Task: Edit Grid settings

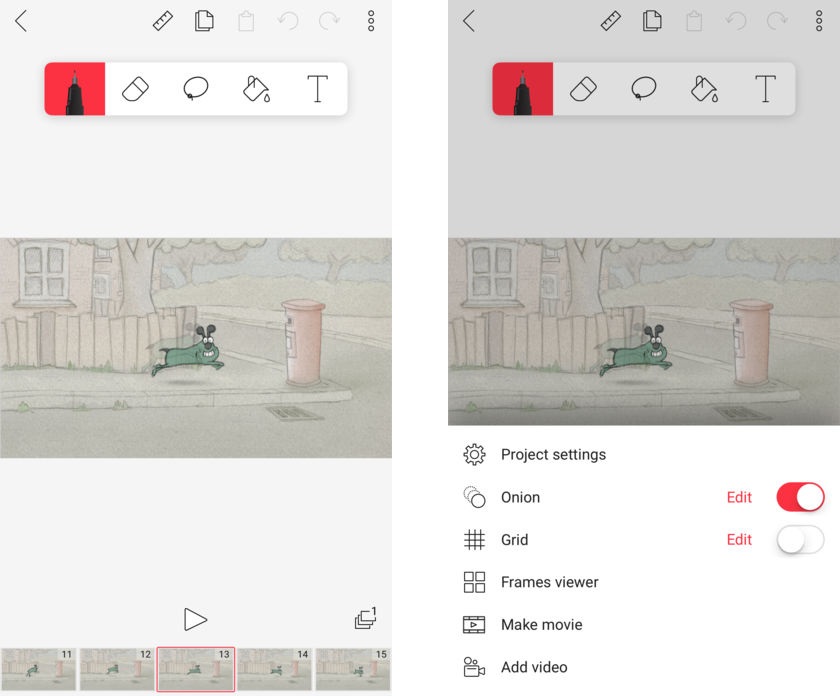Action: coord(739,540)
